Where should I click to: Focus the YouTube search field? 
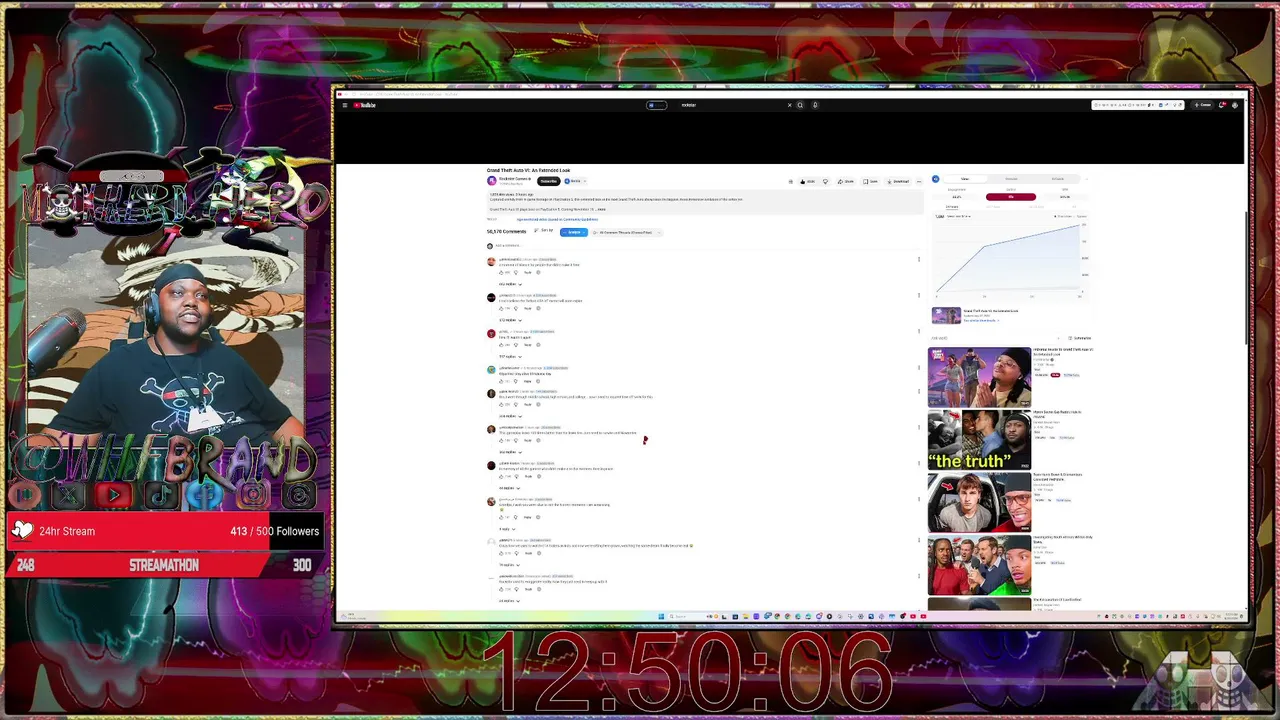pos(732,105)
